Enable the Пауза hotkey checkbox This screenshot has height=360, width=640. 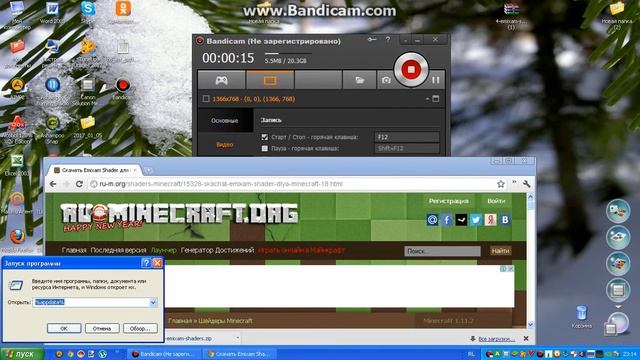coord(264,148)
